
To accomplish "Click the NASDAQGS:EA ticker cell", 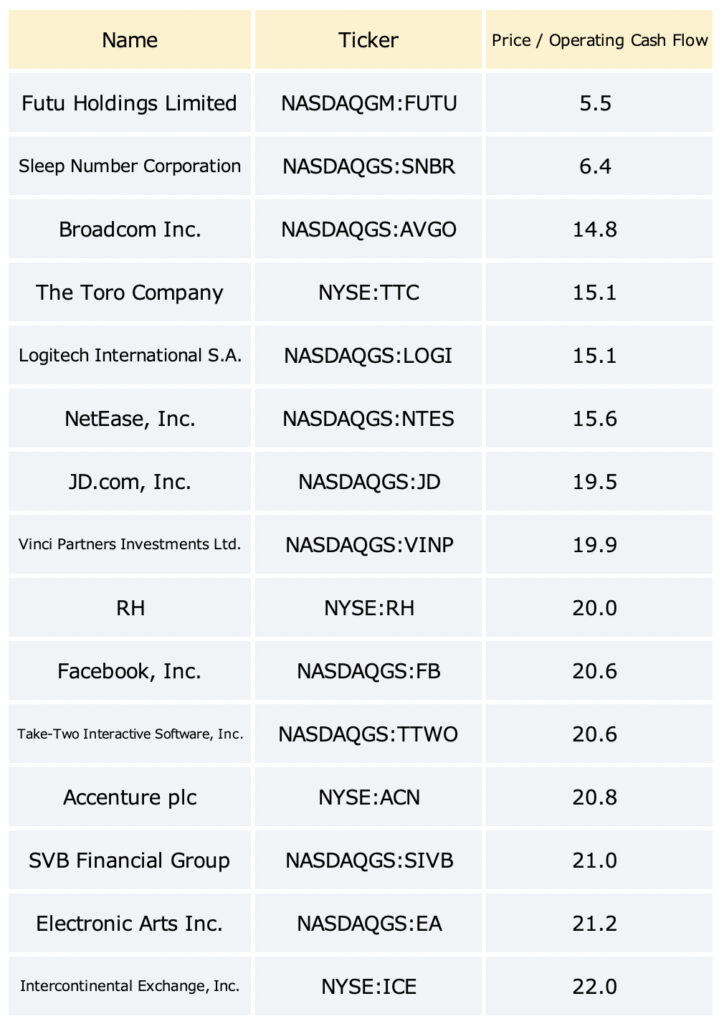I will tap(368, 923).
